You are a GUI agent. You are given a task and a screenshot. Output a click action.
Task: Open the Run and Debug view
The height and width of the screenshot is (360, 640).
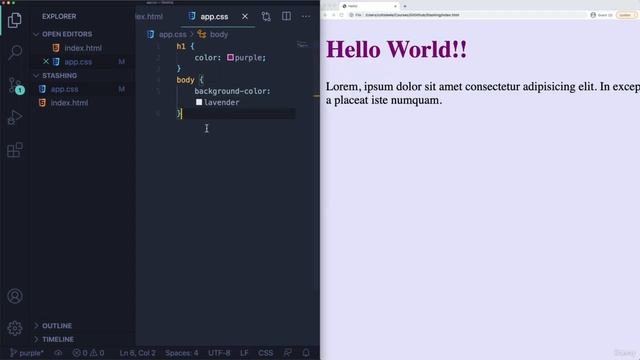click(15, 118)
